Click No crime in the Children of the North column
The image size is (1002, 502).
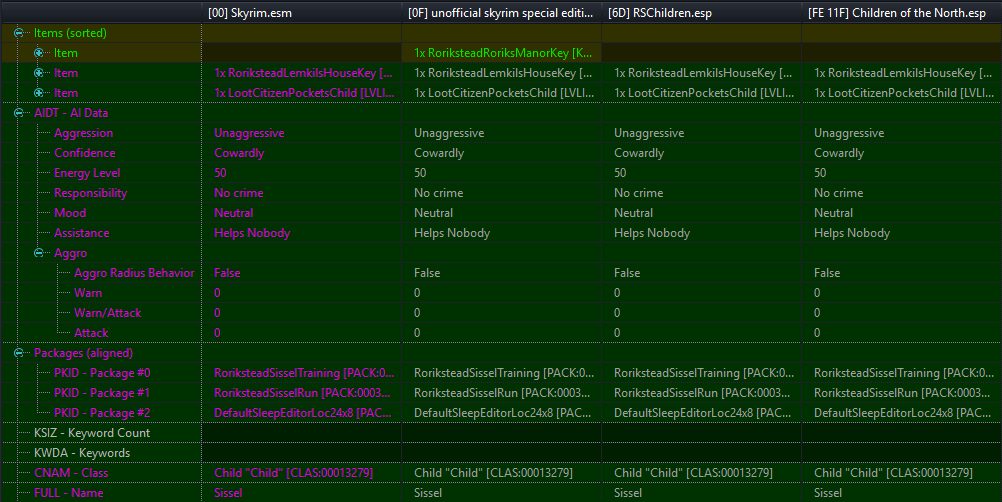838,193
